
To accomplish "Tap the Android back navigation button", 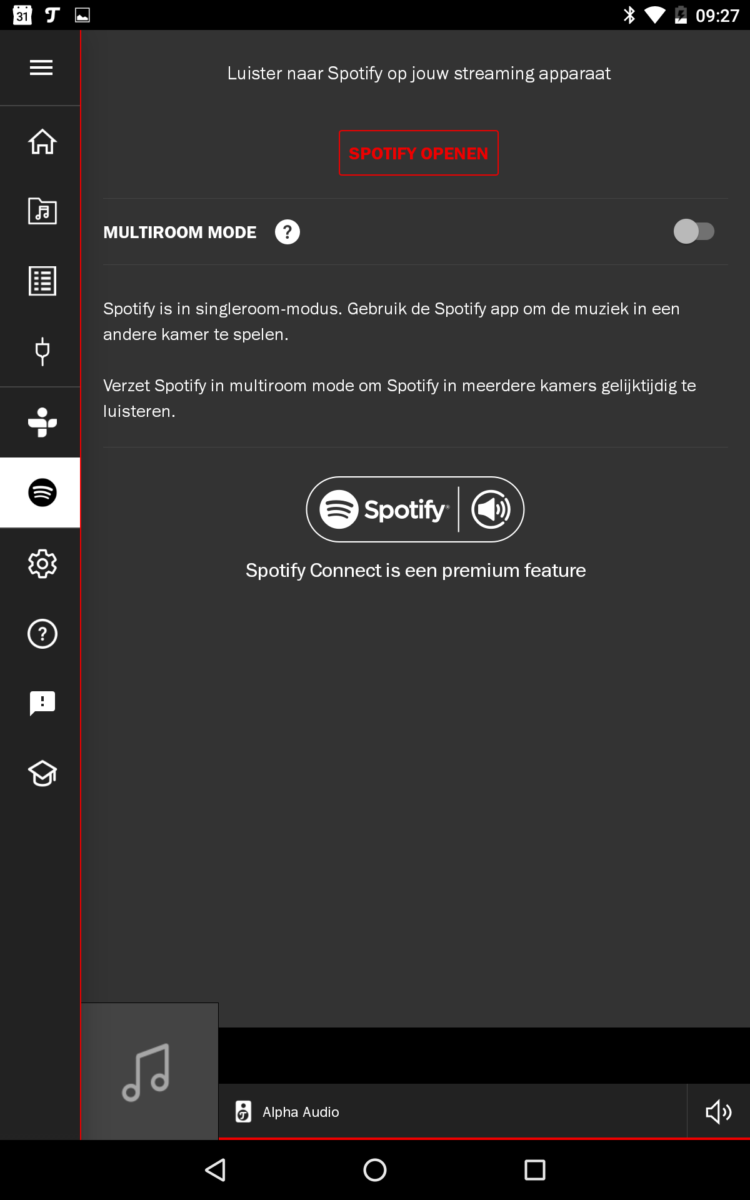I will (x=215, y=1169).
